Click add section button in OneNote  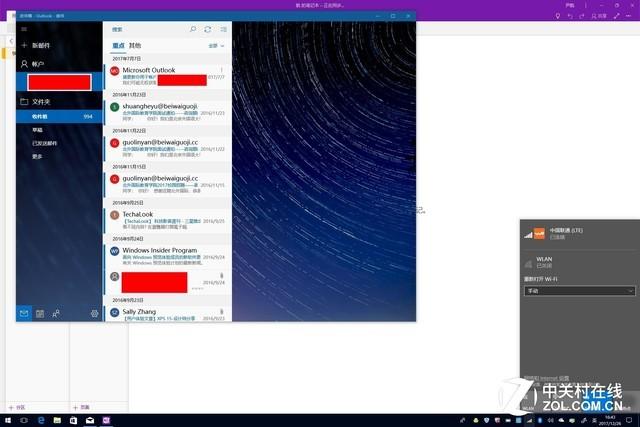click(x=17, y=407)
